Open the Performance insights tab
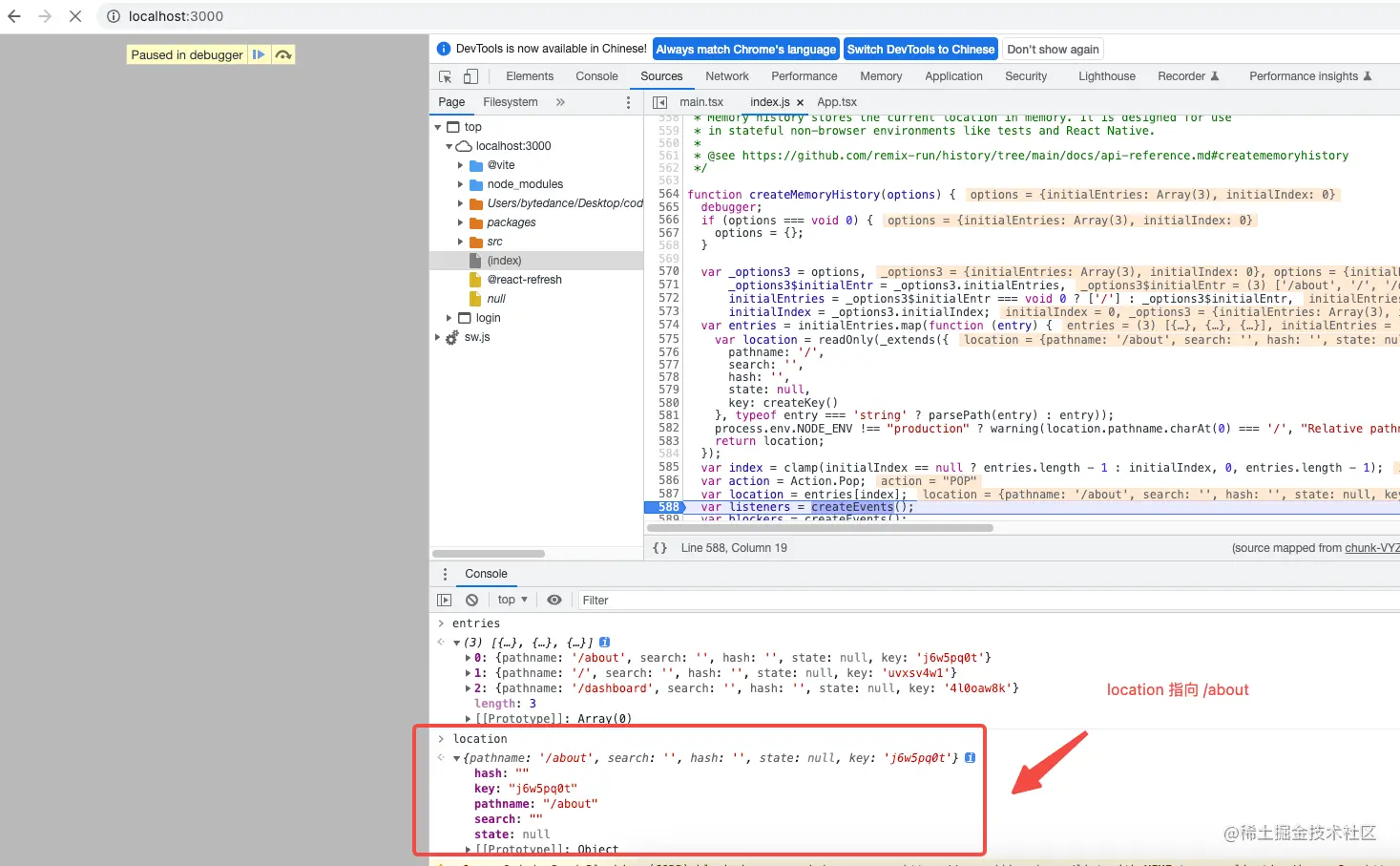1400x866 pixels. click(1310, 76)
